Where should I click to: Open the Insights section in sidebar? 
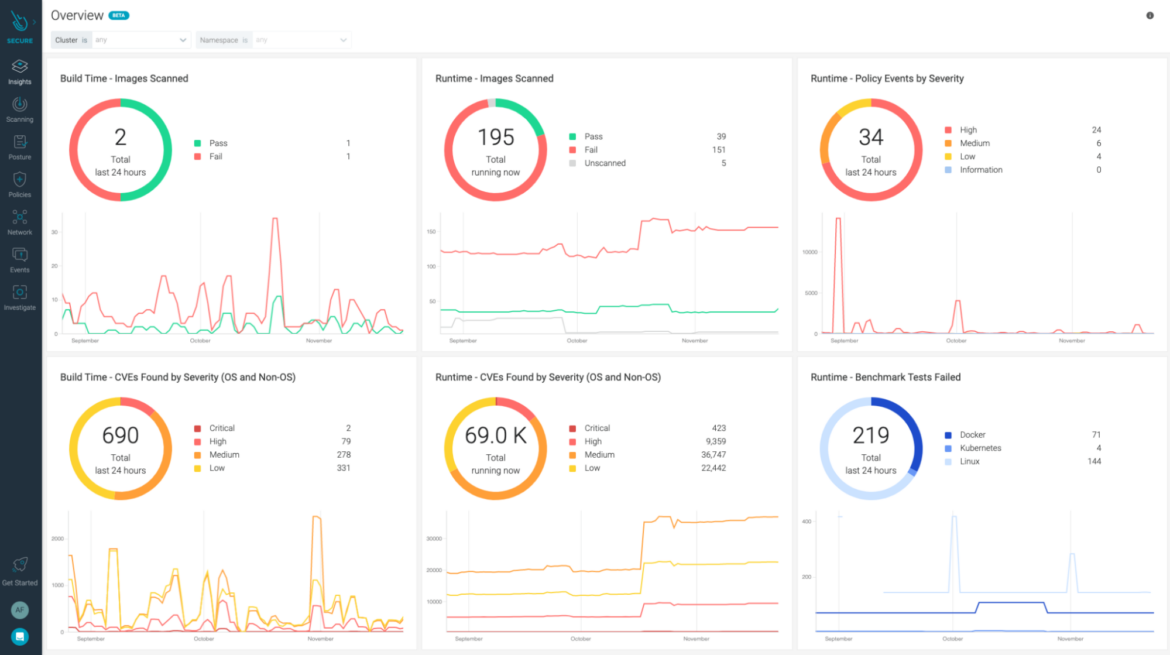pos(20,68)
